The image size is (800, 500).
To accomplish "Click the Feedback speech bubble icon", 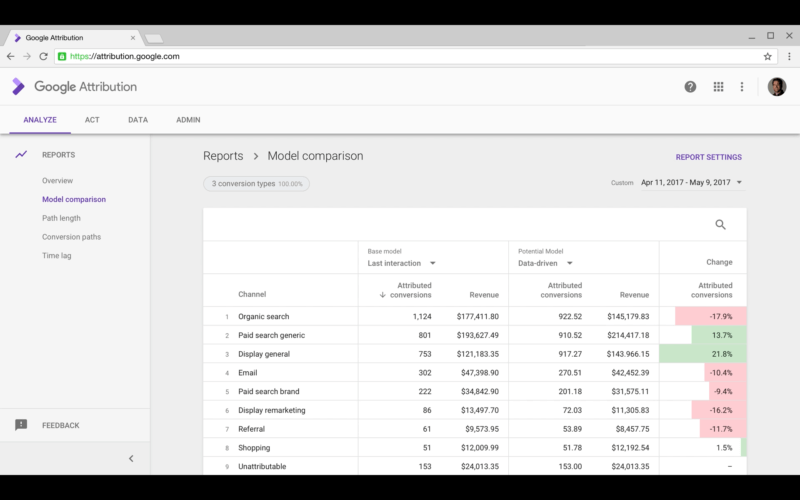I will (x=21, y=425).
